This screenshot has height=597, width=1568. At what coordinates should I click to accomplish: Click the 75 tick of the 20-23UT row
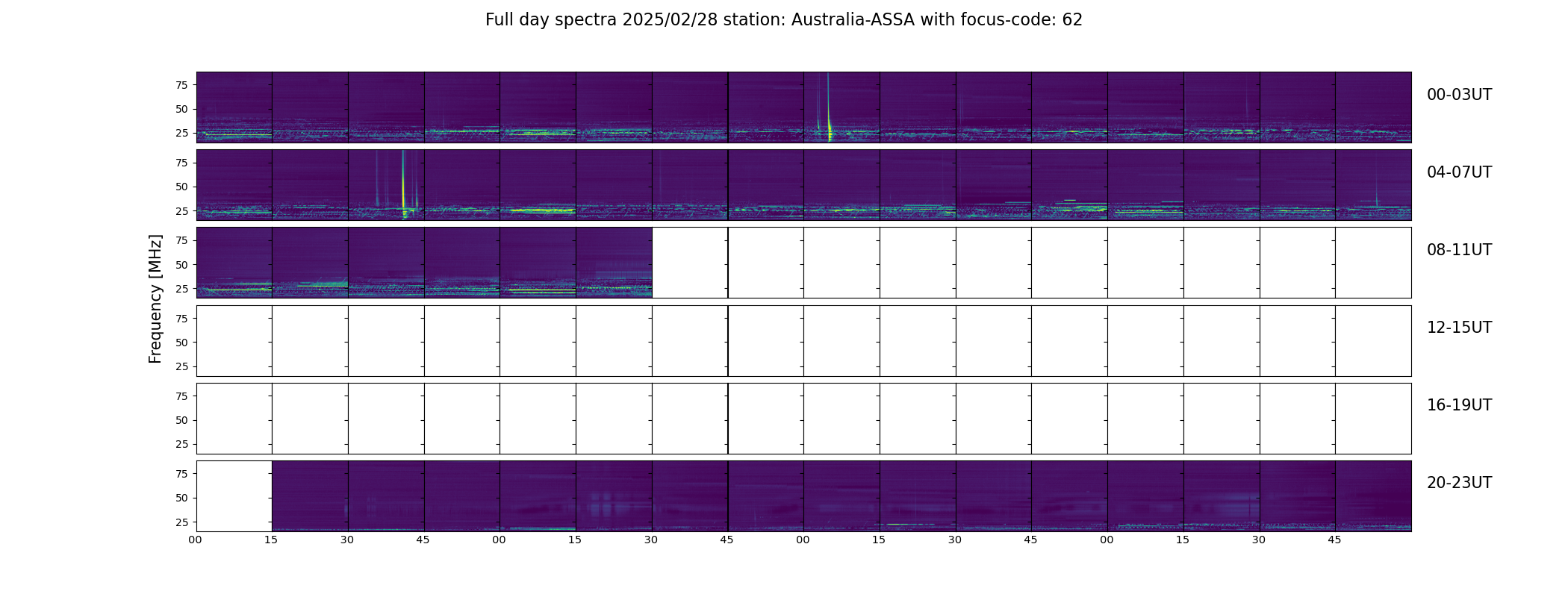181,474
